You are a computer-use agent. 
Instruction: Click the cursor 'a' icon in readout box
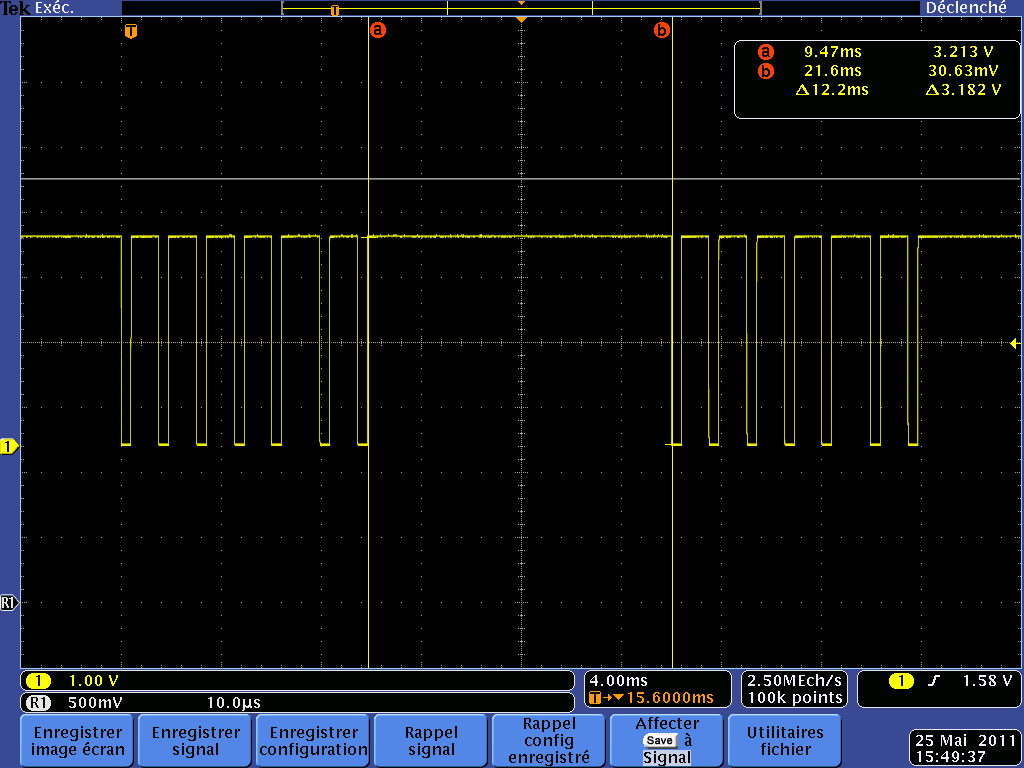click(x=765, y=52)
